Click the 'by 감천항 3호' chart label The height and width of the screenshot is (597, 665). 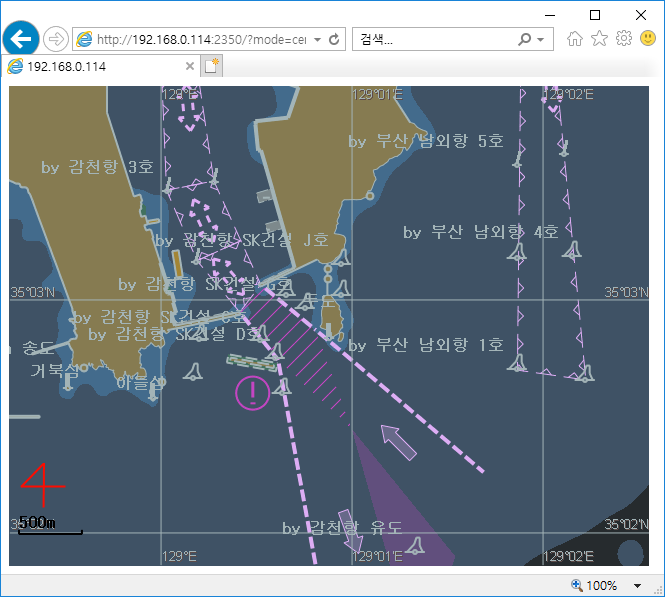(x=98, y=167)
